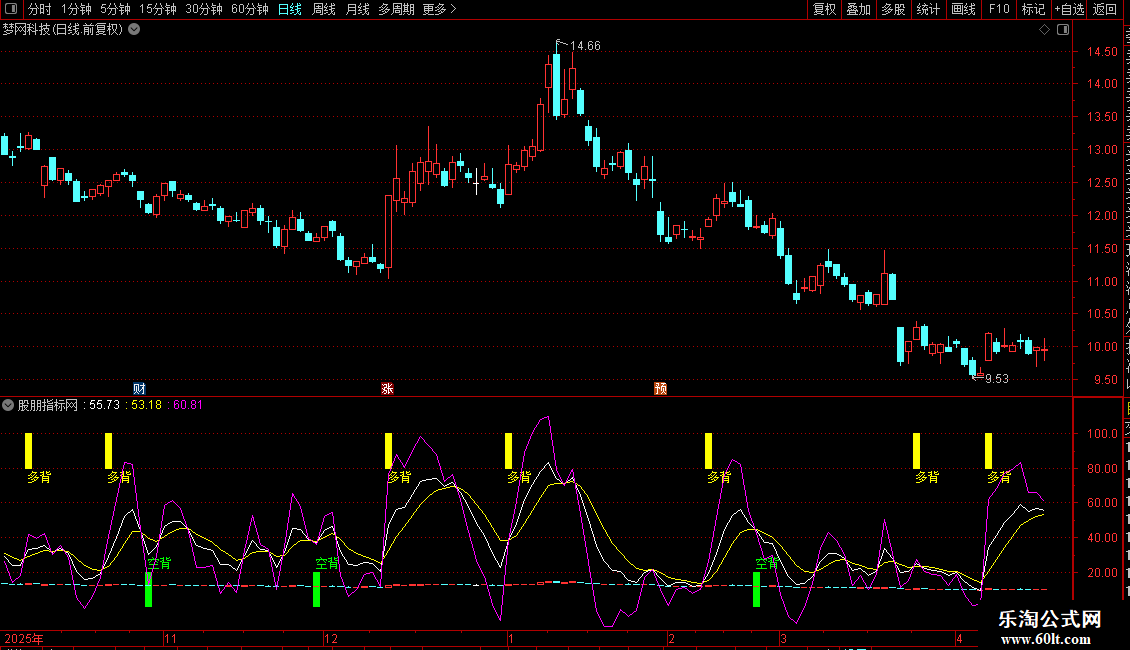This screenshot has width=1130, height=650.
Task: Open F10 company information
Action: [x=999, y=9]
